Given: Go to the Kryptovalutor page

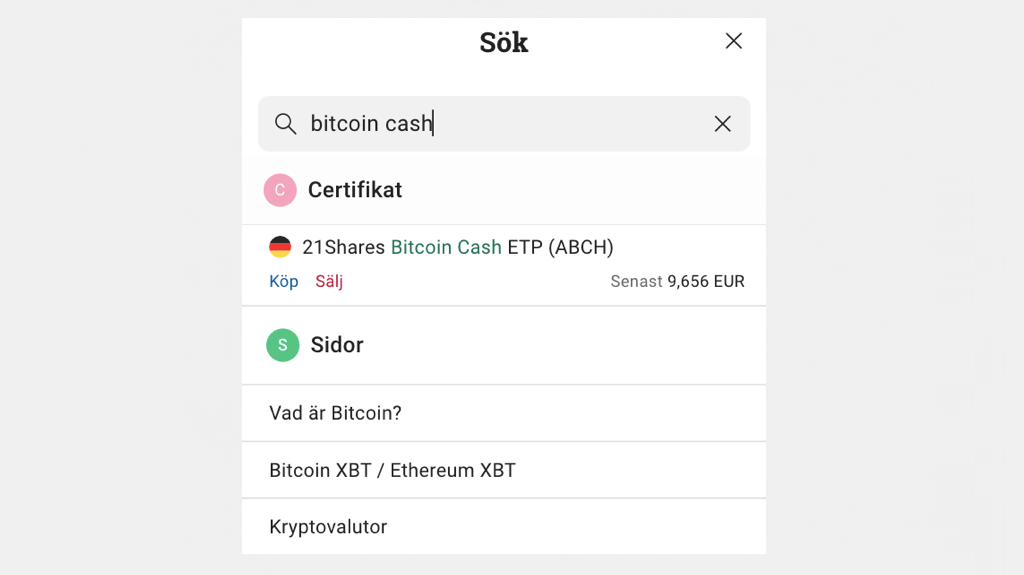Looking at the screenshot, I should [x=328, y=527].
